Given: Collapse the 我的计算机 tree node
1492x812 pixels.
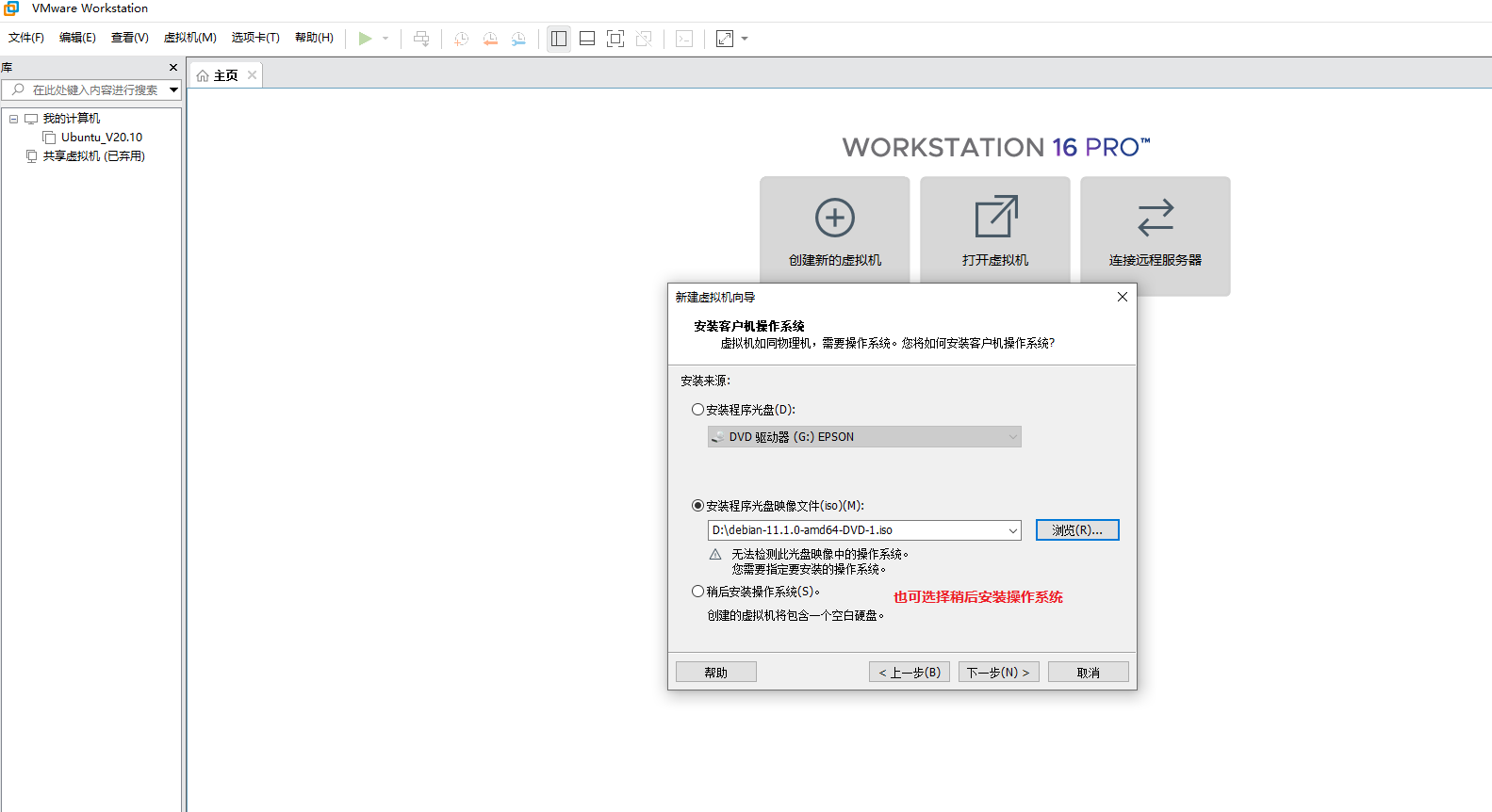Looking at the screenshot, I should point(14,119).
